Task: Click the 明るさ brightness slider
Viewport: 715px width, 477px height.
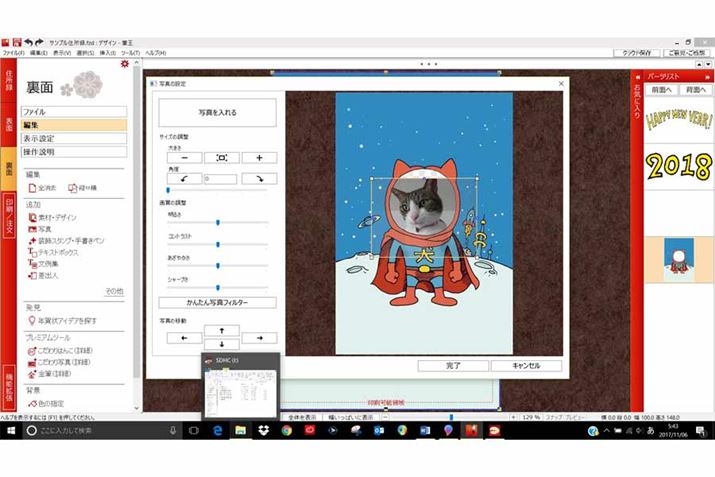Action: 218,223
